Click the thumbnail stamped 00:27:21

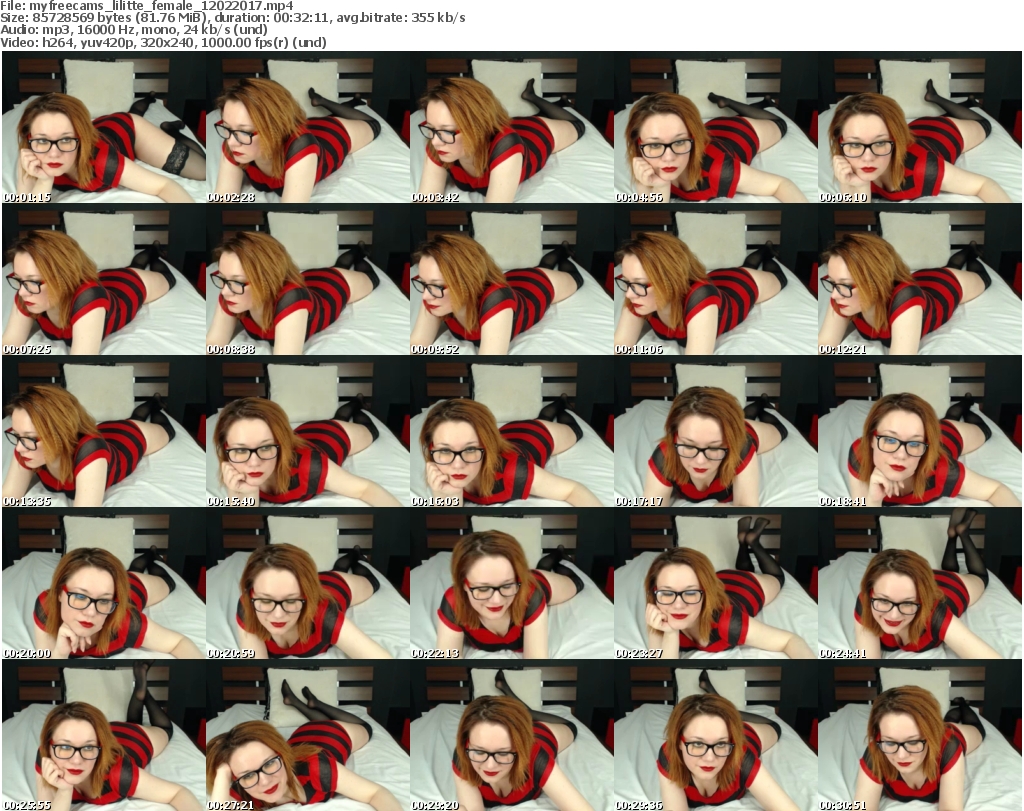[308, 736]
